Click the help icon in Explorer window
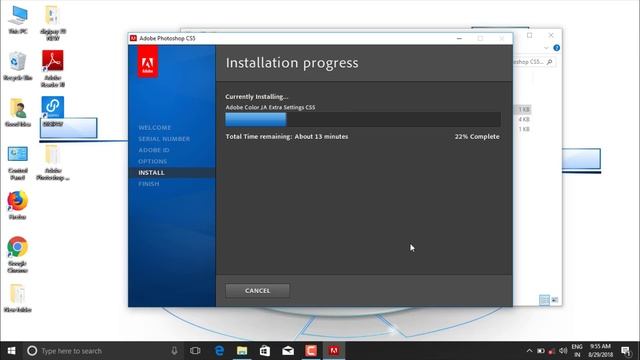The image size is (640, 360). tap(556, 48)
